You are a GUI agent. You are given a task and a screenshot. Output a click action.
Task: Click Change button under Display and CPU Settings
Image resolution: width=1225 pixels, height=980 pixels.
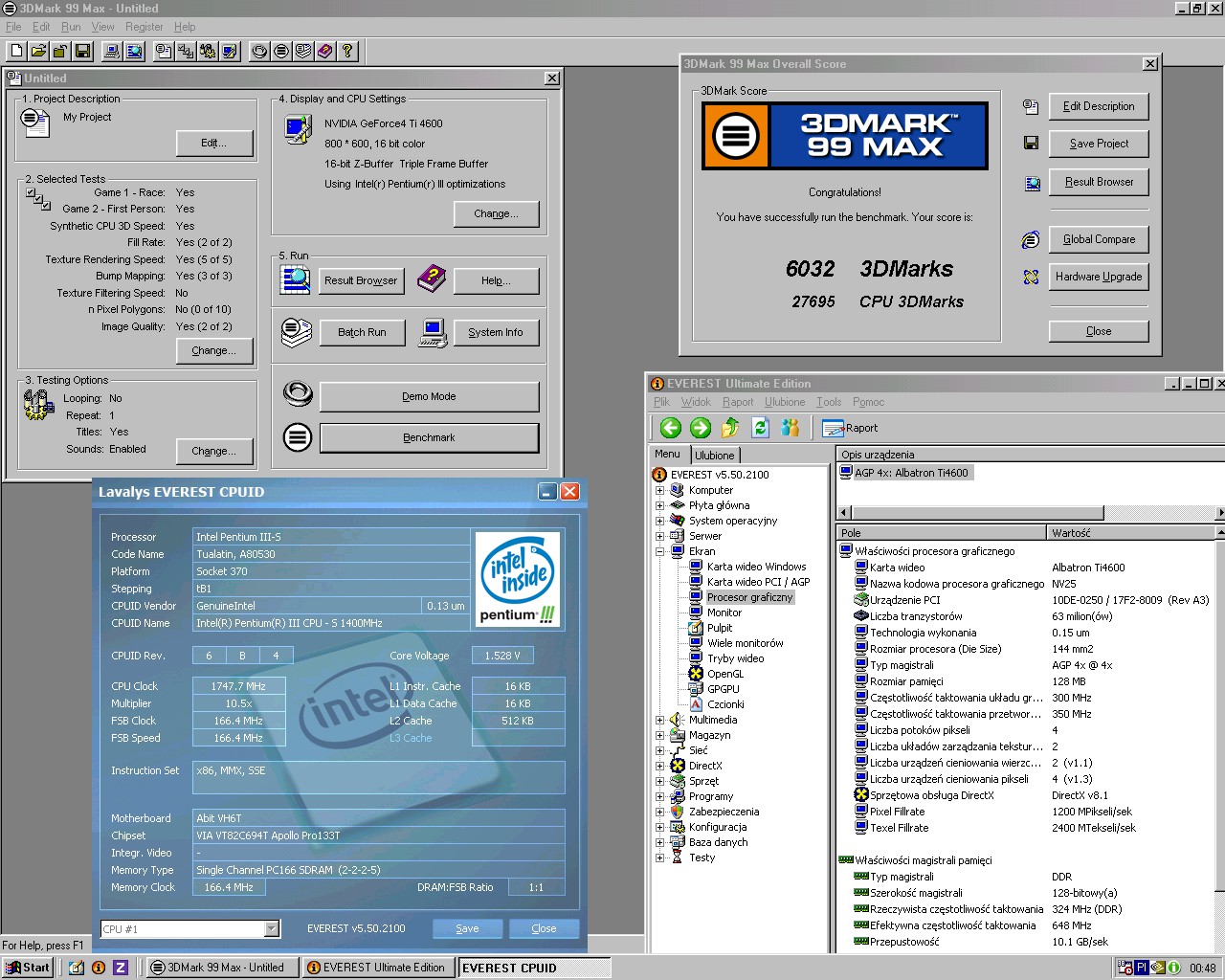[496, 214]
